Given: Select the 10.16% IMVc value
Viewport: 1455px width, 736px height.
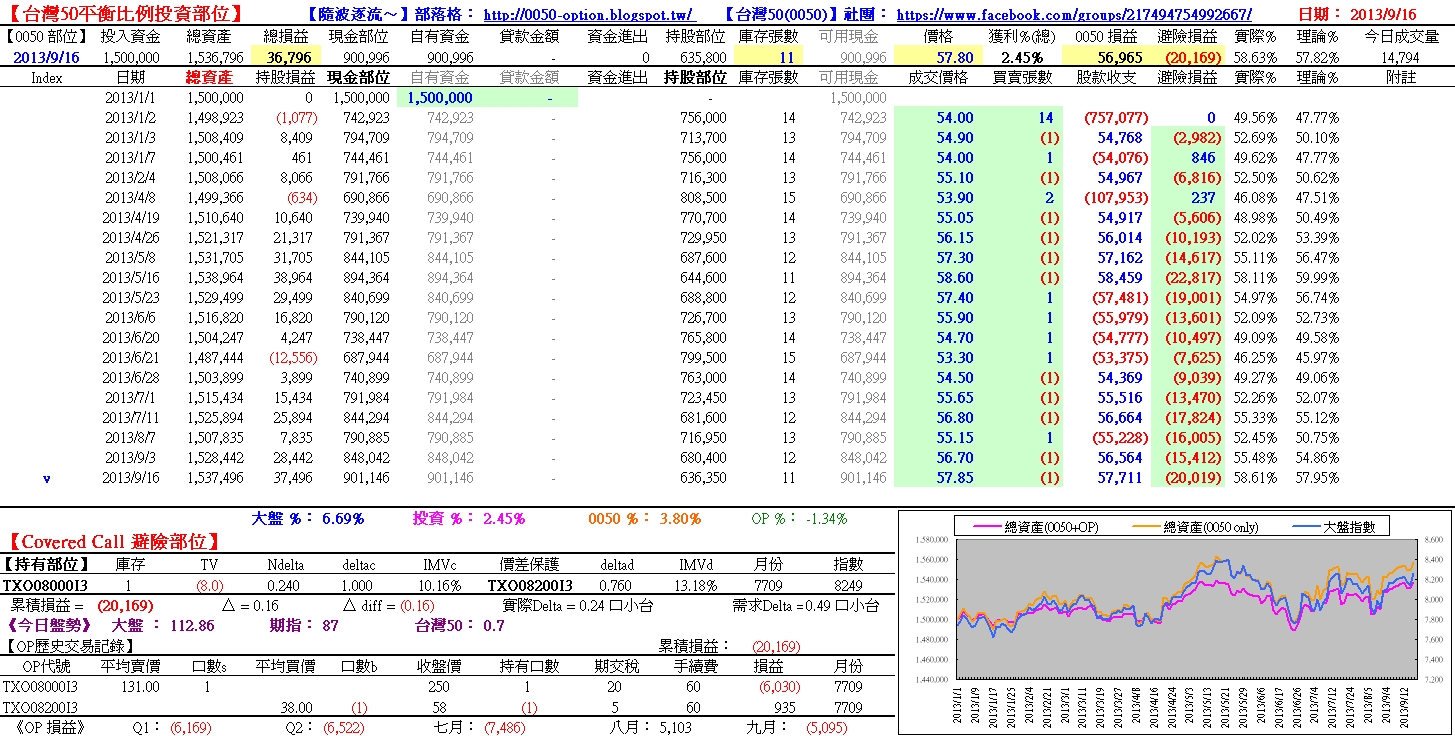Looking at the screenshot, I should (441, 585).
